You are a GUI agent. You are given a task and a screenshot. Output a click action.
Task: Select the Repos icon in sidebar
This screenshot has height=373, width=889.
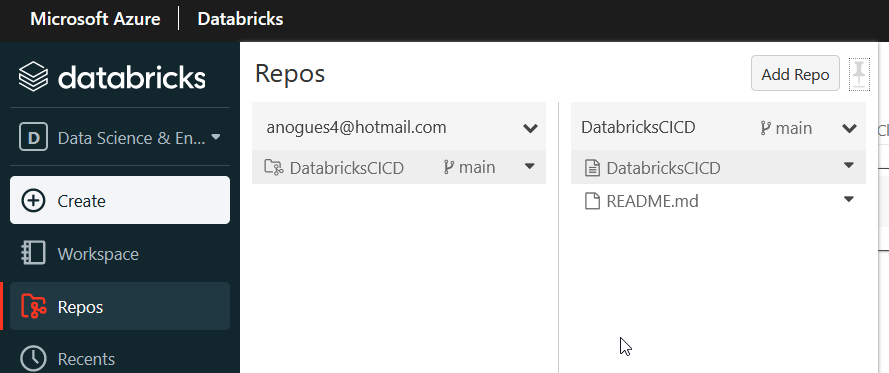click(x=33, y=306)
